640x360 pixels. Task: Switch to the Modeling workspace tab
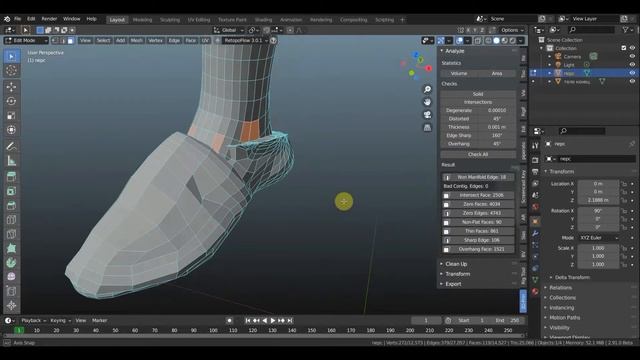[142, 20]
